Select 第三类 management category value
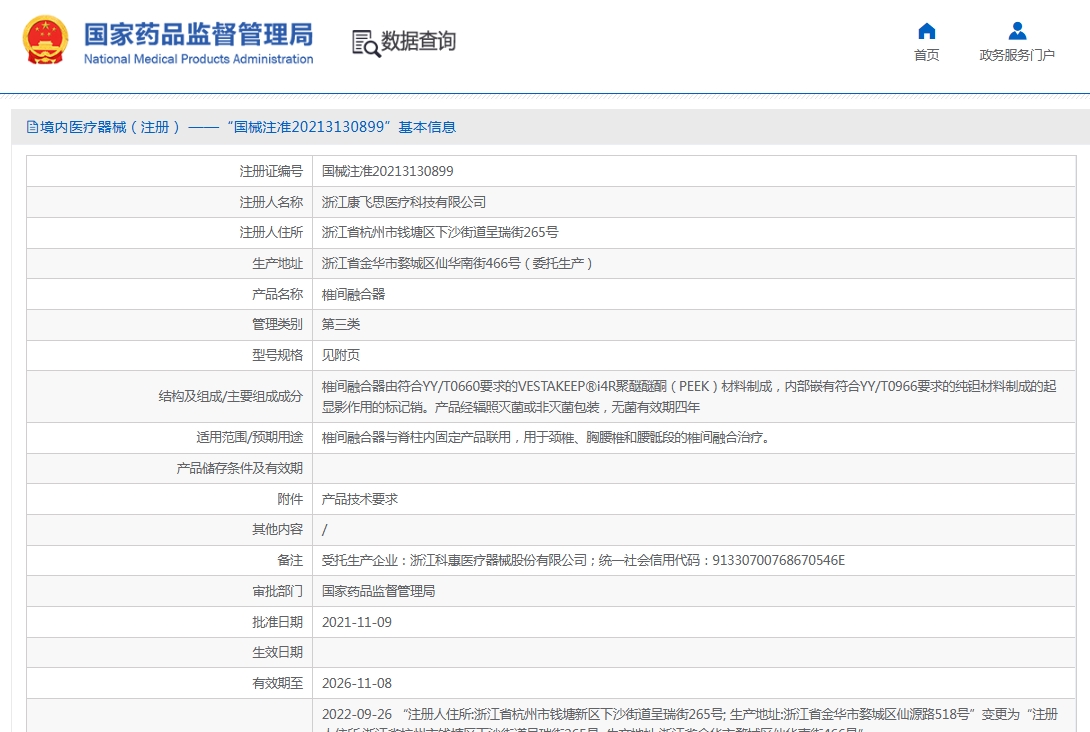This screenshot has width=1090, height=732. (x=341, y=325)
